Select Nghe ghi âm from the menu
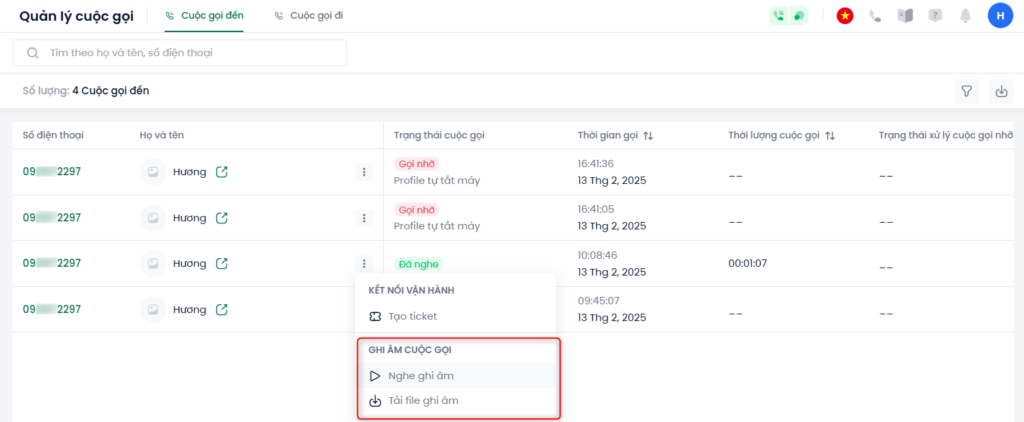1024x422 pixels. pyautogui.click(x=421, y=376)
